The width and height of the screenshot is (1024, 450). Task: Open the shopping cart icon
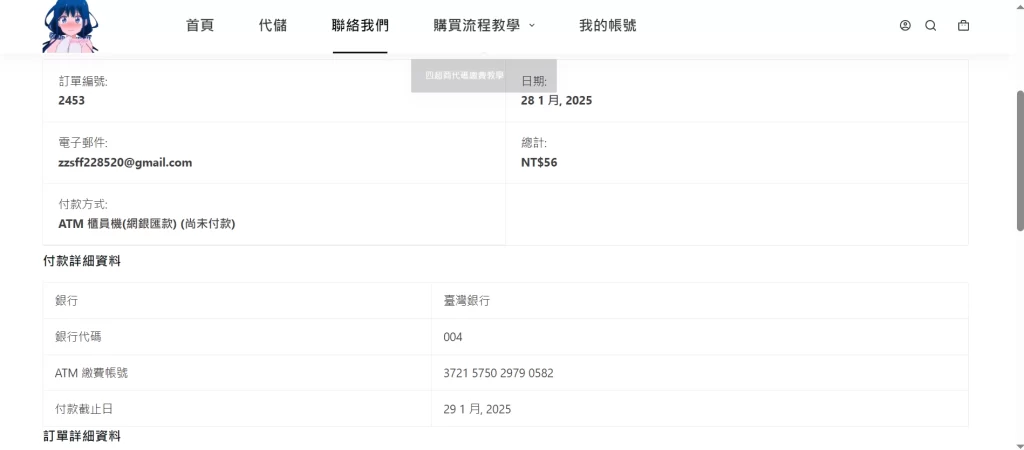coord(963,26)
